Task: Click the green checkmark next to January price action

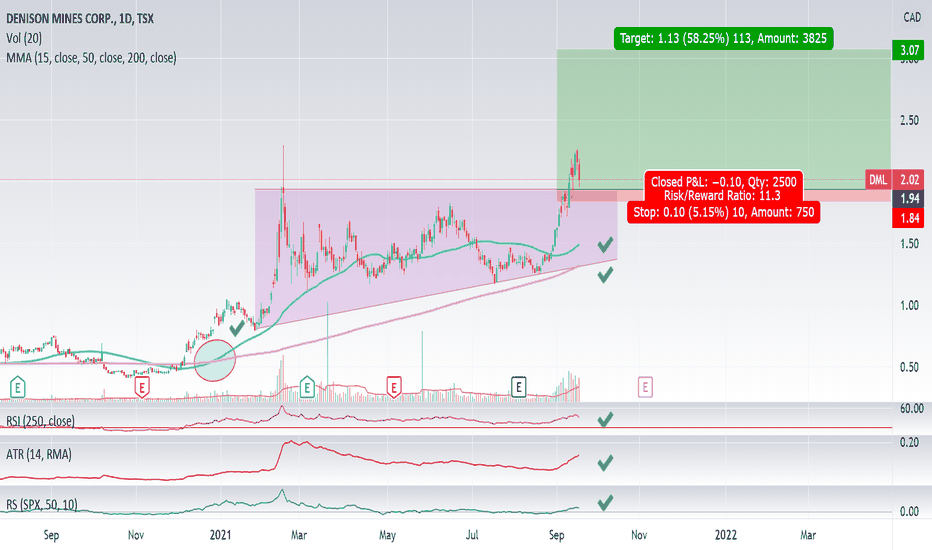Action: point(237,328)
